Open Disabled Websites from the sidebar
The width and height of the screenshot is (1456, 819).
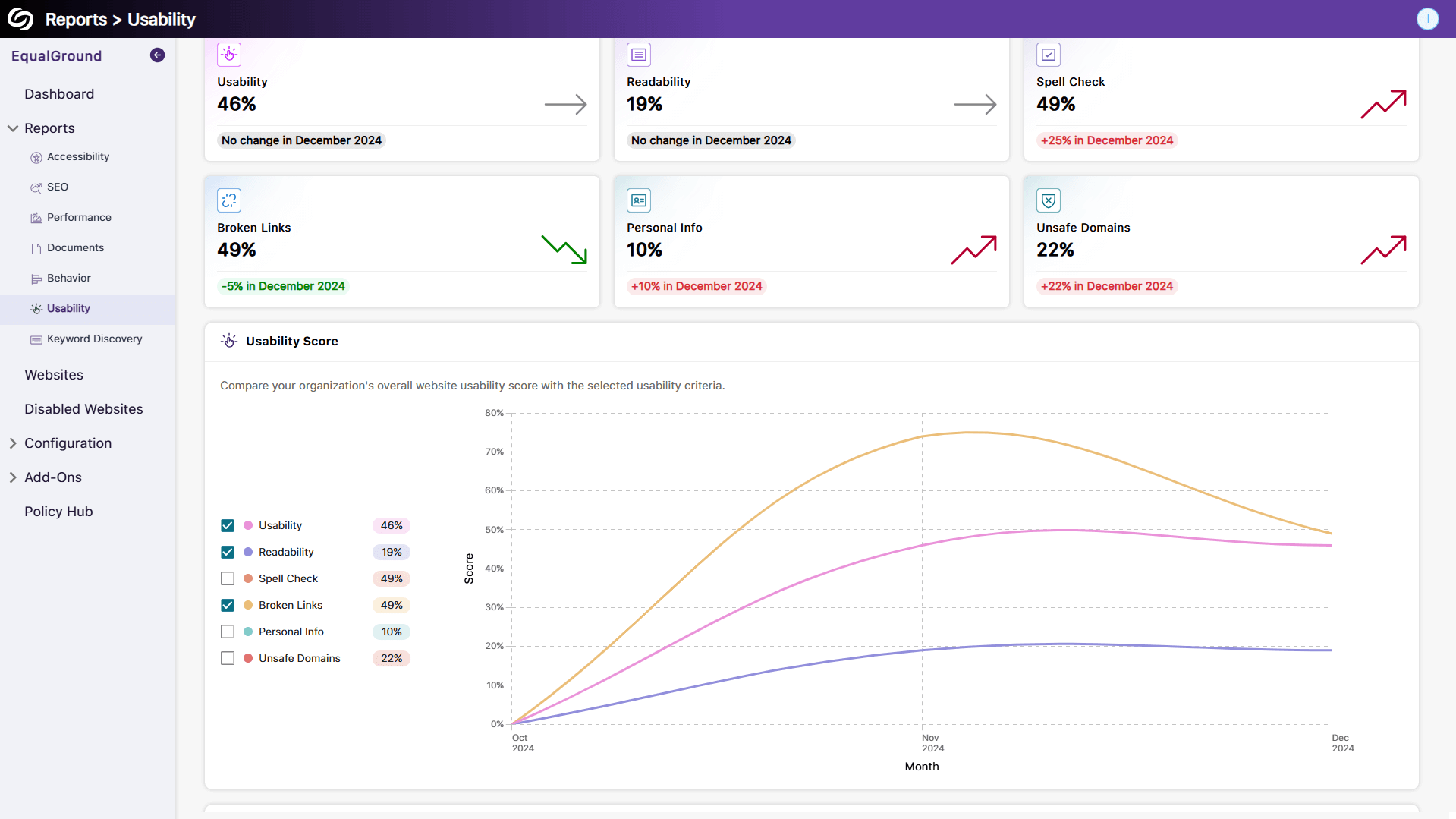(x=83, y=409)
